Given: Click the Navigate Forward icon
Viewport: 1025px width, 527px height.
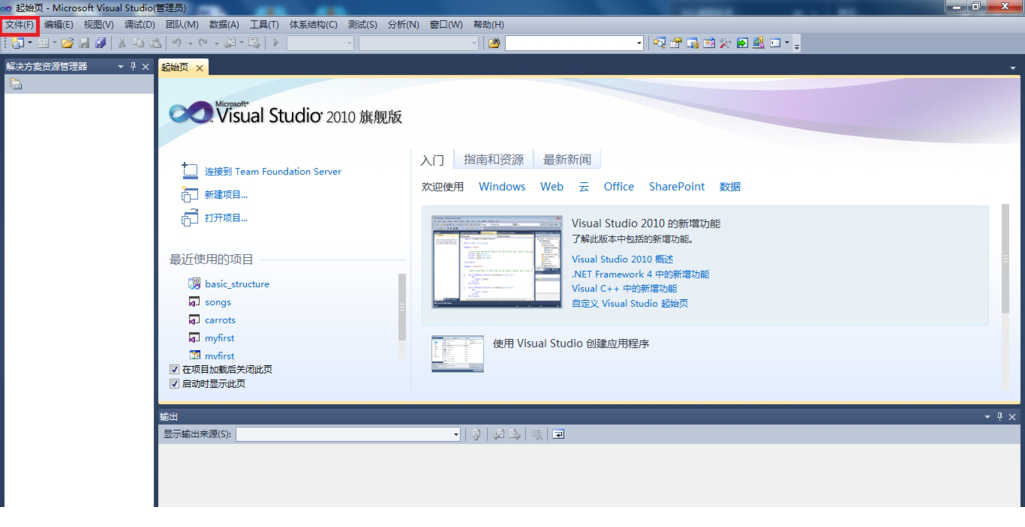Looking at the screenshot, I should click(x=254, y=43).
